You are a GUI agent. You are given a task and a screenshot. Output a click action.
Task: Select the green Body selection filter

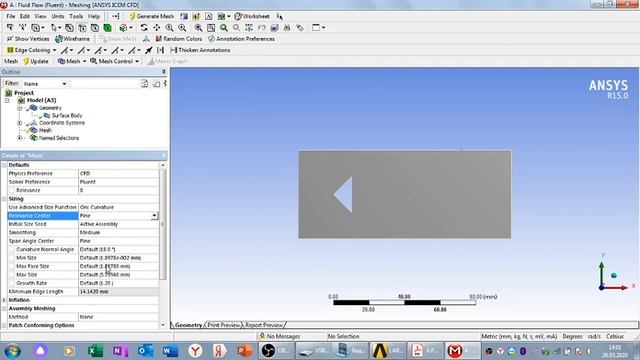click(107, 28)
